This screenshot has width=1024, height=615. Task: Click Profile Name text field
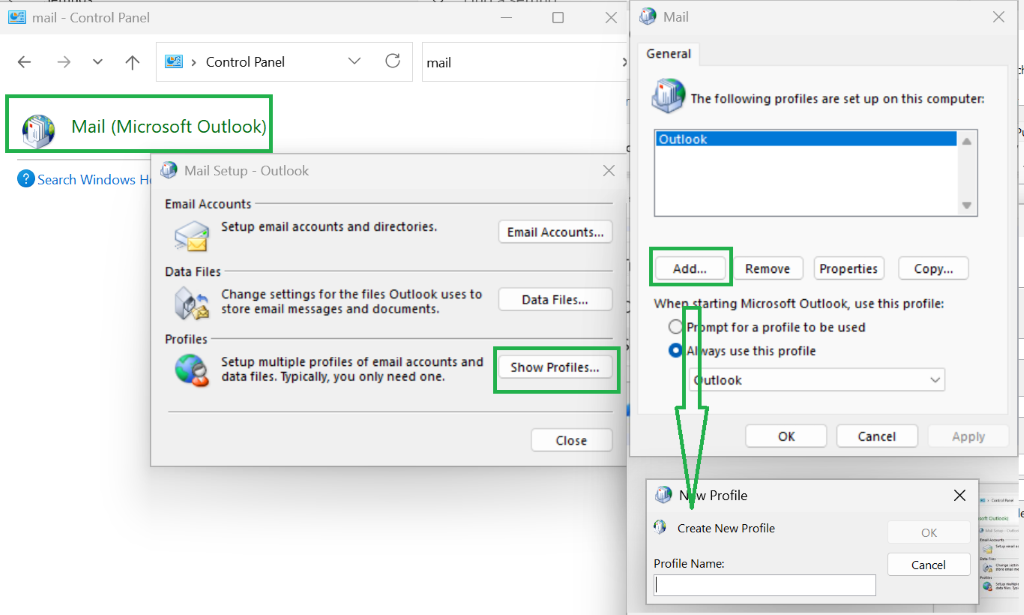tap(764, 585)
